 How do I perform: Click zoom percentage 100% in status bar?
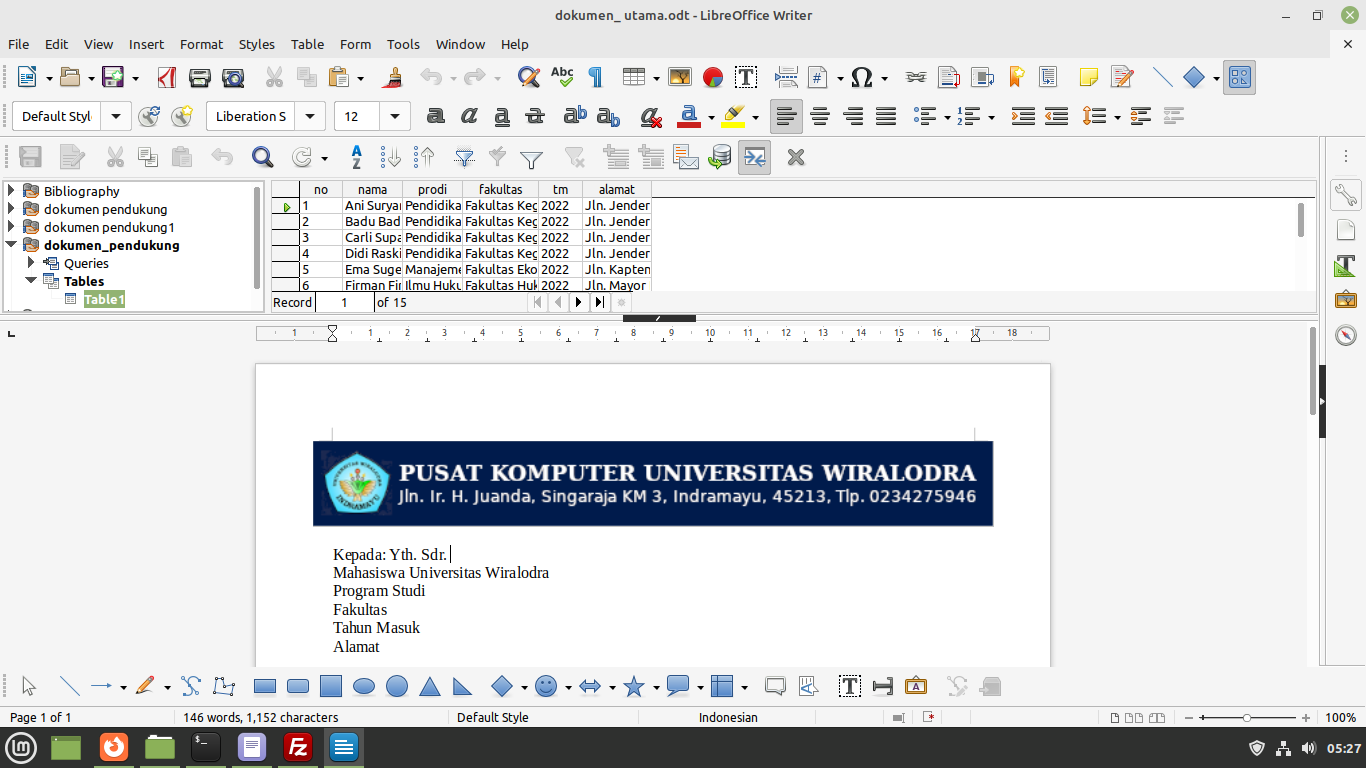(x=1340, y=717)
